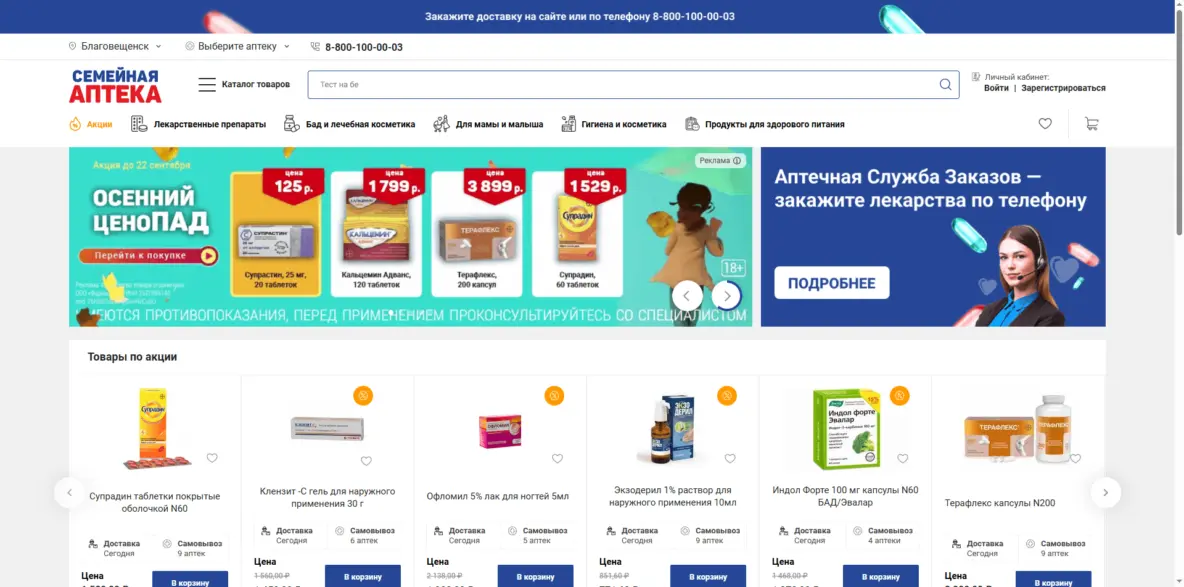Show next banner slide arrow
This screenshot has width=1184, height=587.
(x=726, y=295)
